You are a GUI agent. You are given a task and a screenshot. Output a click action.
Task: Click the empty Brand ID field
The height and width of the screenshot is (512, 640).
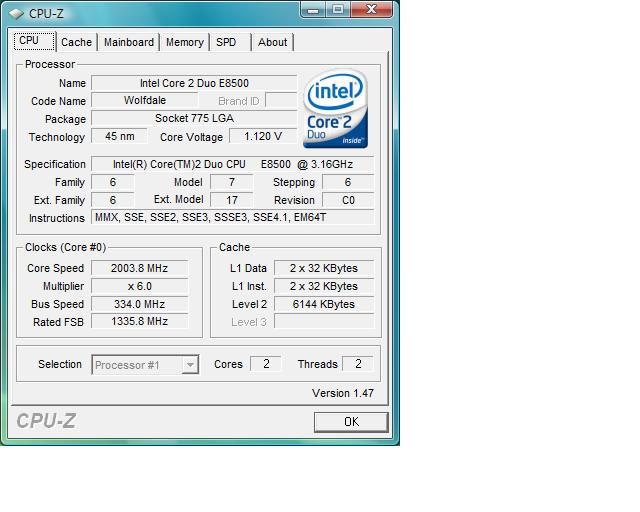coord(281,100)
